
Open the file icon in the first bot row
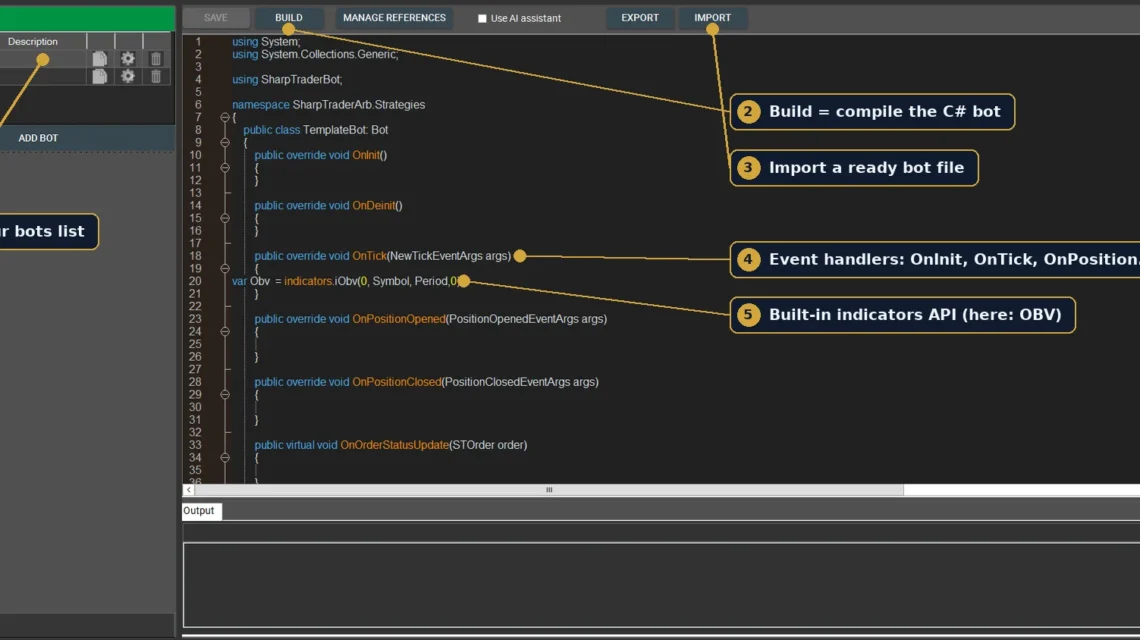pos(100,59)
